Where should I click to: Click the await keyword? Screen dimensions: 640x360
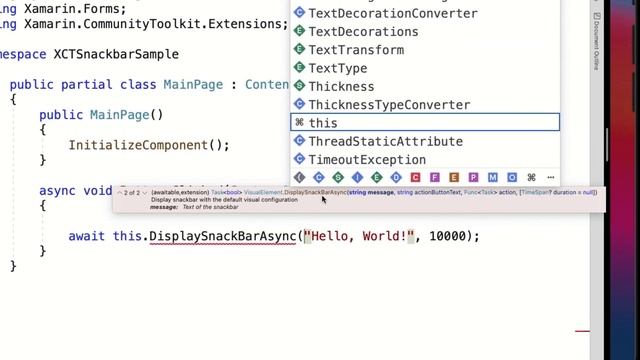(x=87, y=236)
